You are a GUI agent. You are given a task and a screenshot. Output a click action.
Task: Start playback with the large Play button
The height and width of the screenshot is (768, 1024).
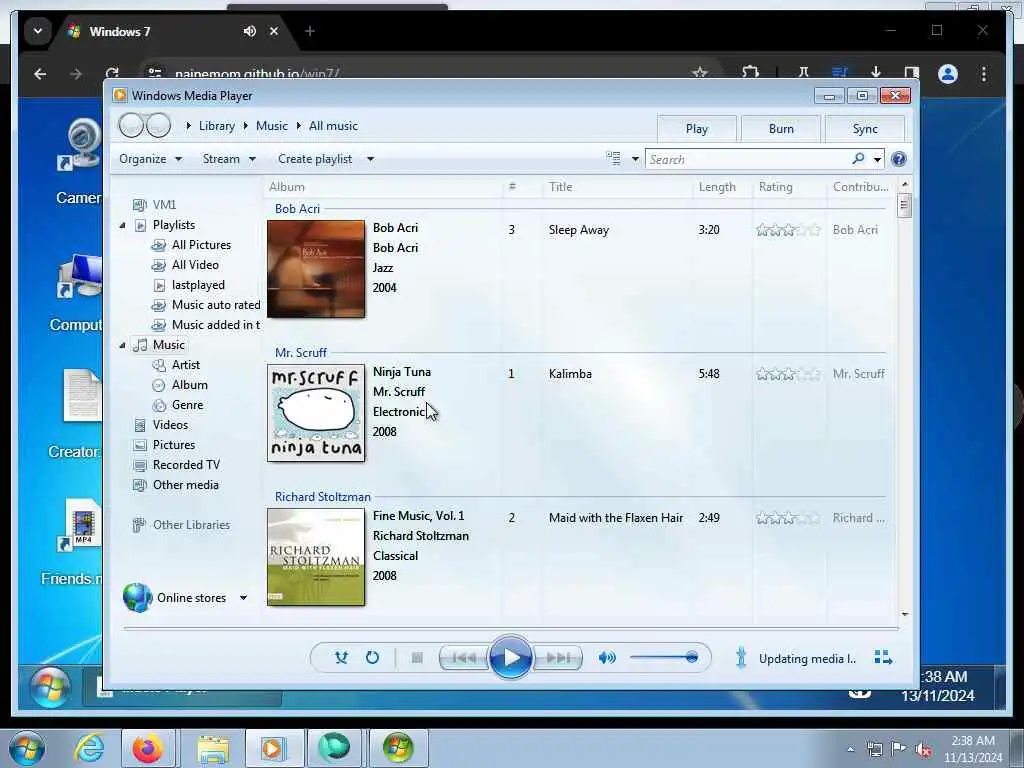tap(510, 657)
